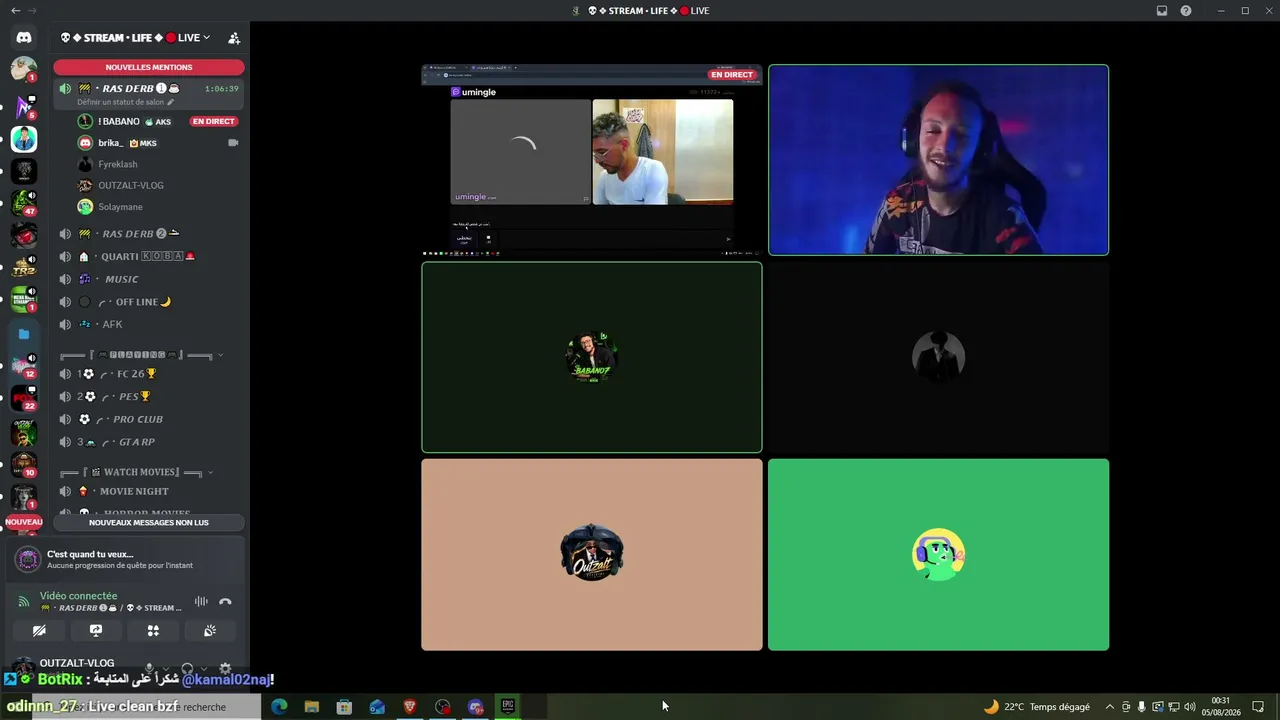Viewport: 1280px width, 720px height.
Task: Open Discord app icon in taskbar
Action: (475, 707)
